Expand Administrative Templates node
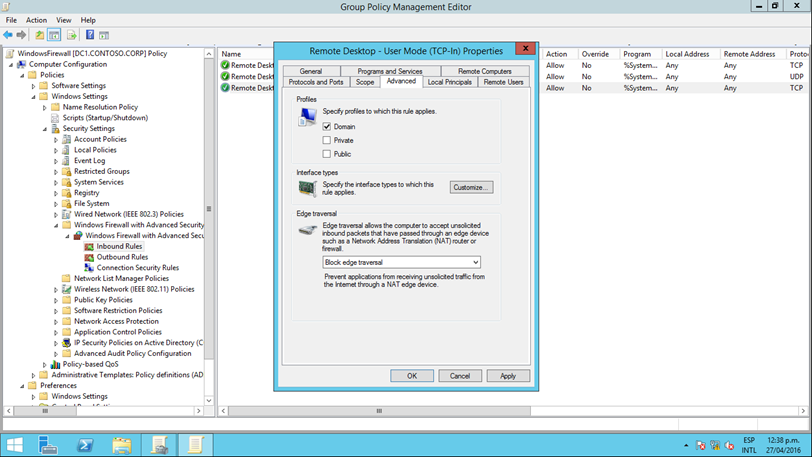Viewport: 812px width, 457px height. 34,375
